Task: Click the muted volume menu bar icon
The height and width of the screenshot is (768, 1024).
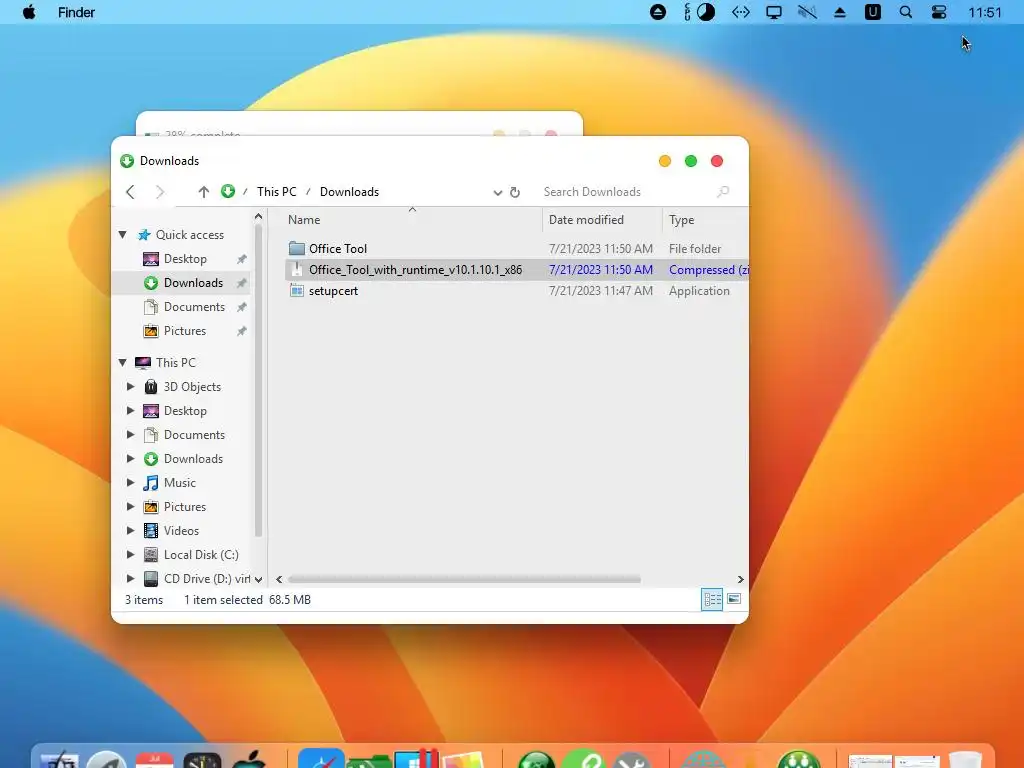Action: pos(807,12)
